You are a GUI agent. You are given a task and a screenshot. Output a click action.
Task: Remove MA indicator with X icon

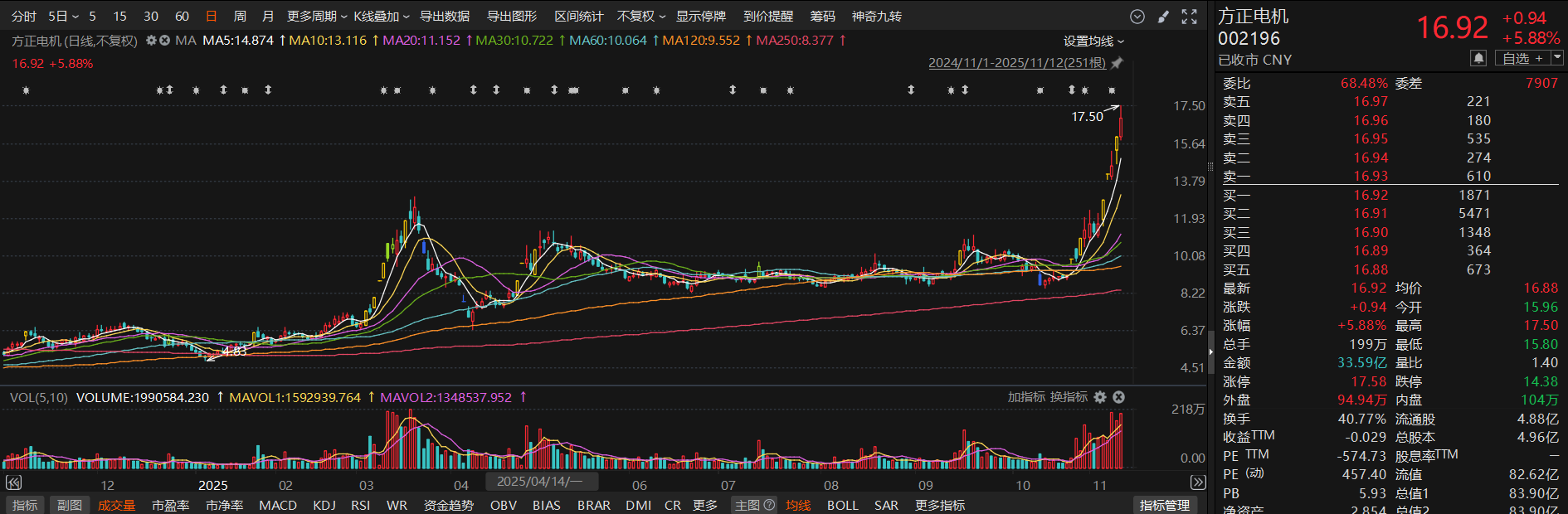pyautogui.click(x=164, y=41)
